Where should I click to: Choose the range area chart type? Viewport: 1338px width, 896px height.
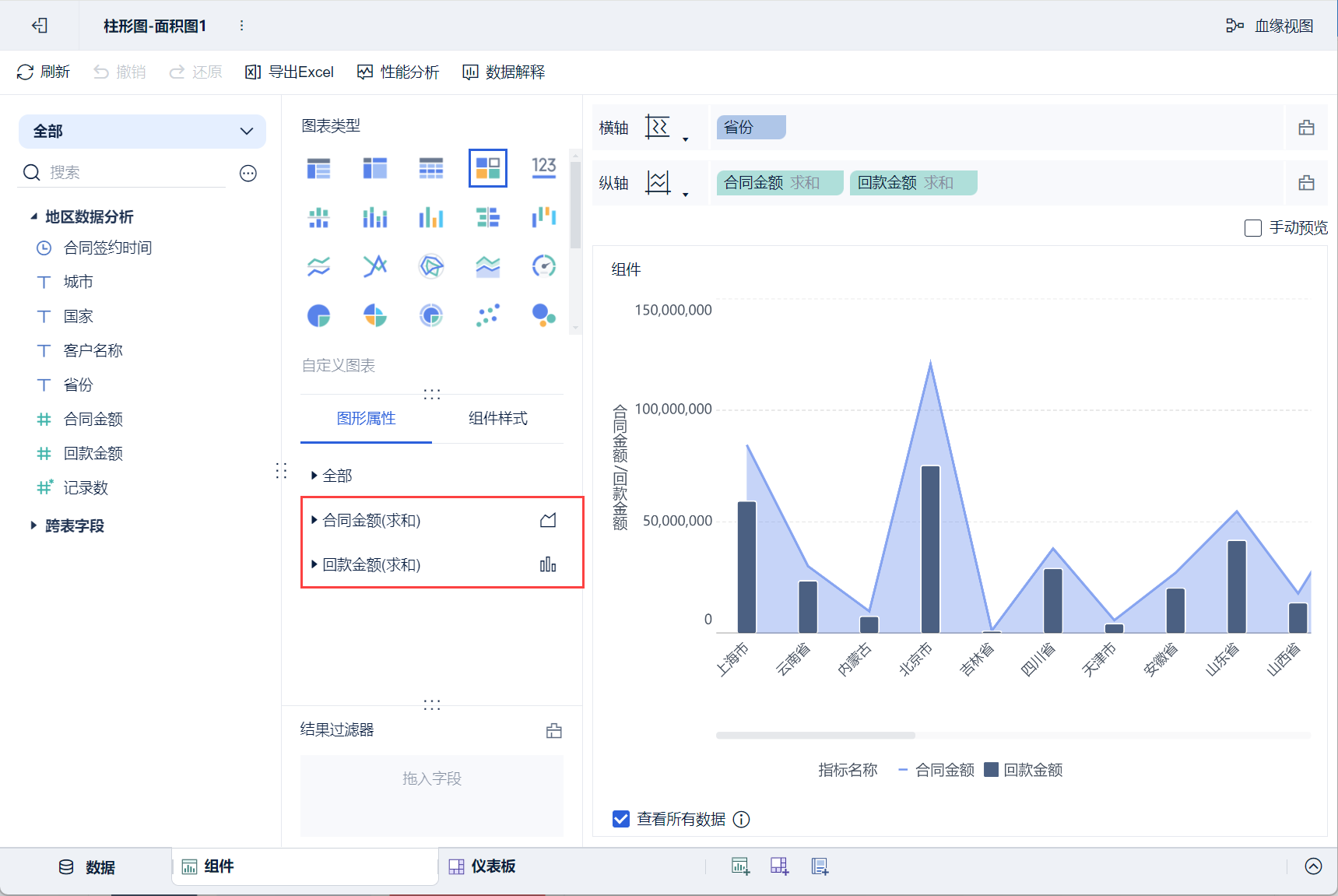488,266
